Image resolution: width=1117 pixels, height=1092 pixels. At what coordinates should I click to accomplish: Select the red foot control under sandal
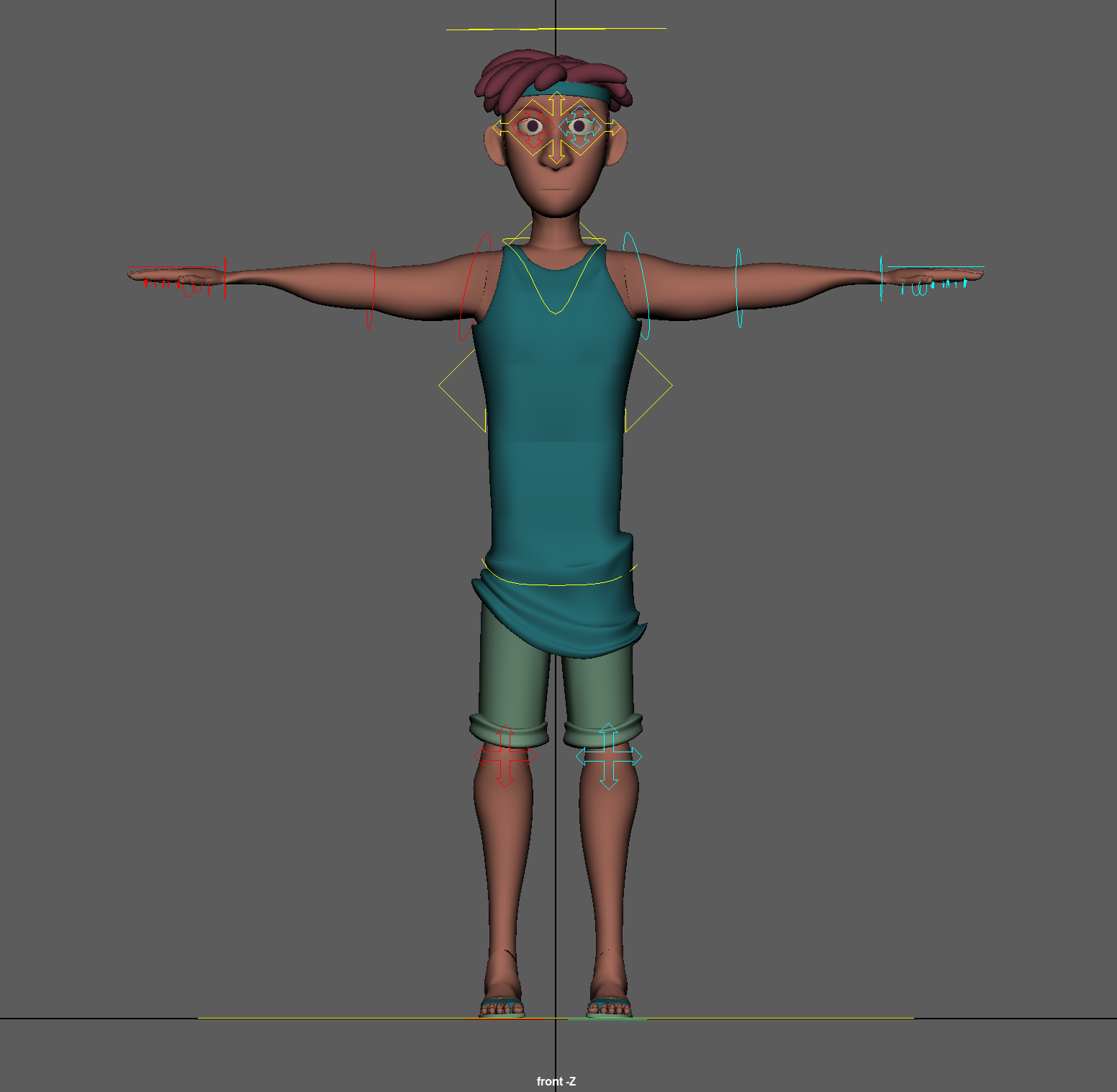click(x=505, y=1019)
